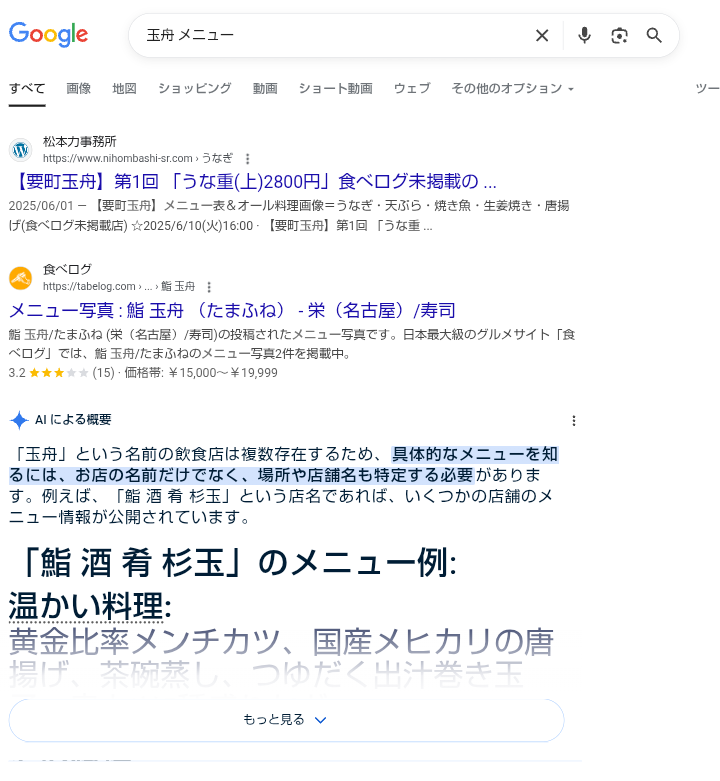The image size is (720, 781).
Task: Open メニュー写真 : 鮨 玉舟 result link
Action: (232, 310)
